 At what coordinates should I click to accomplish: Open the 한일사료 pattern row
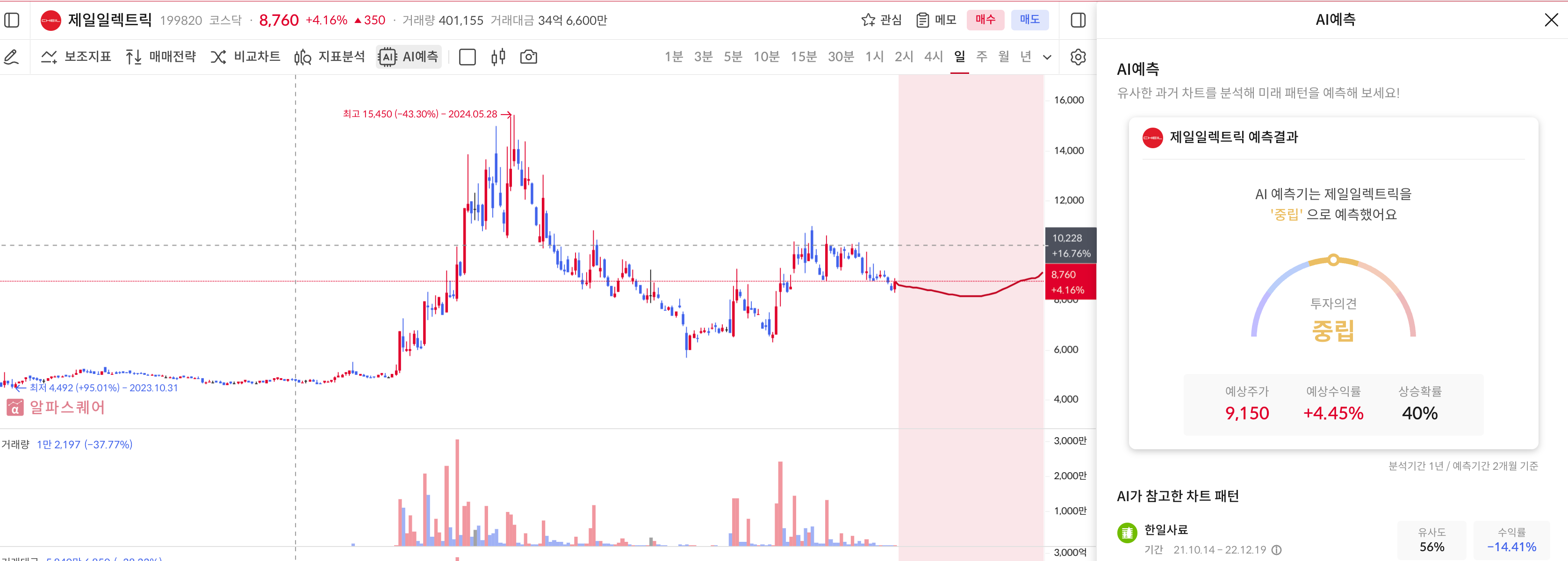pyautogui.click(x=1333, y=539)
